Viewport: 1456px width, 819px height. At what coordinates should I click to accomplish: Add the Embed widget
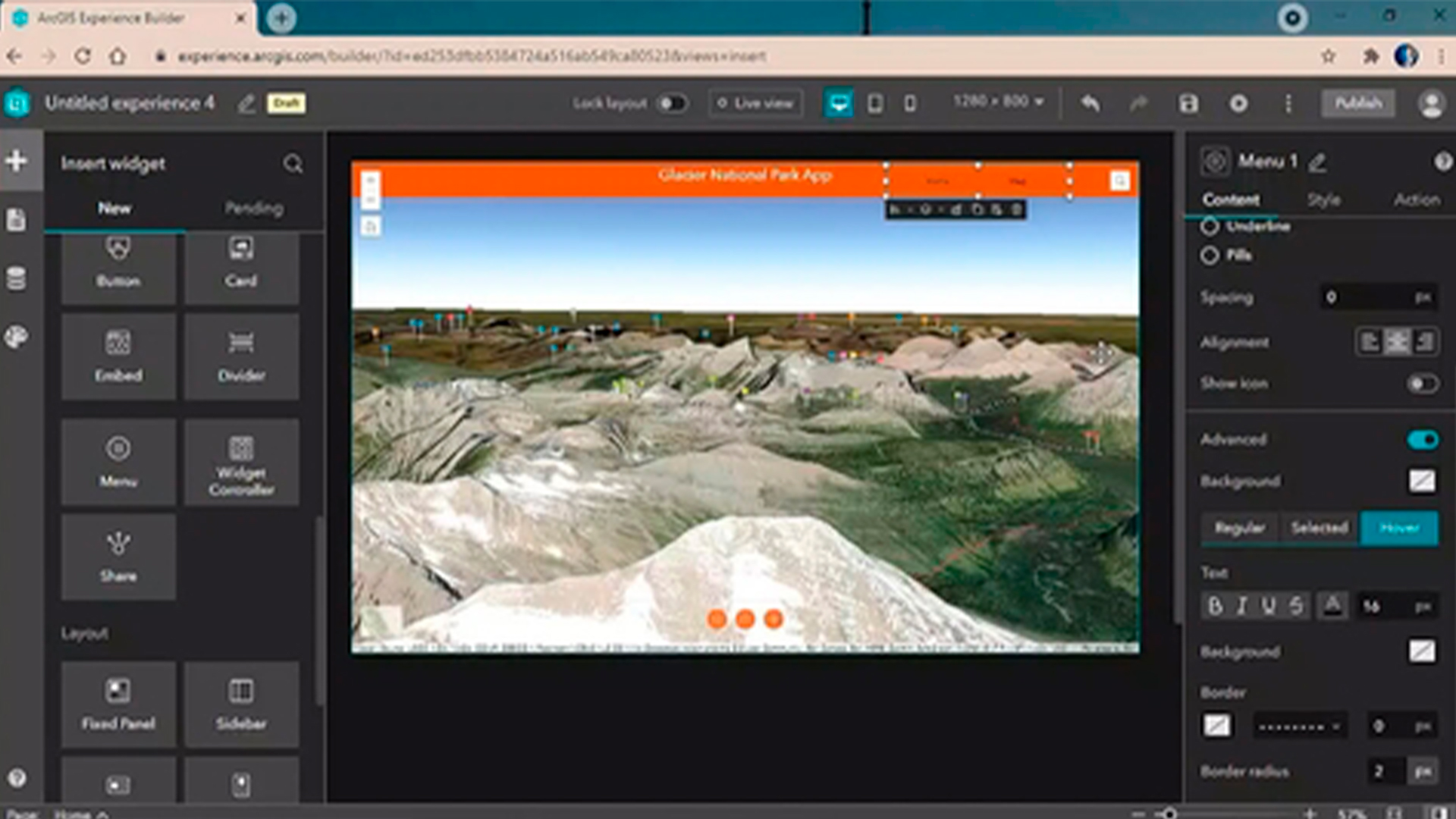pos(118,355)
